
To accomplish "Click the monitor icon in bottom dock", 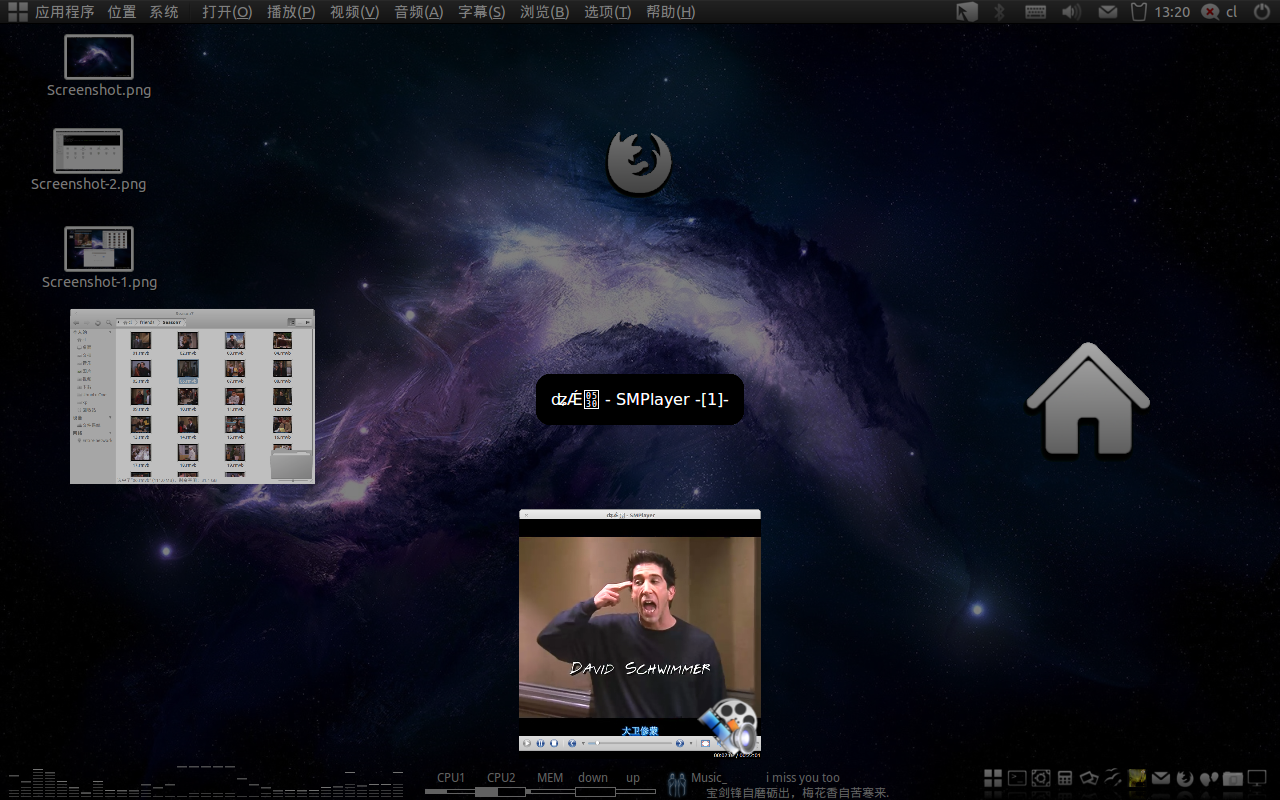I will 1257,778.
